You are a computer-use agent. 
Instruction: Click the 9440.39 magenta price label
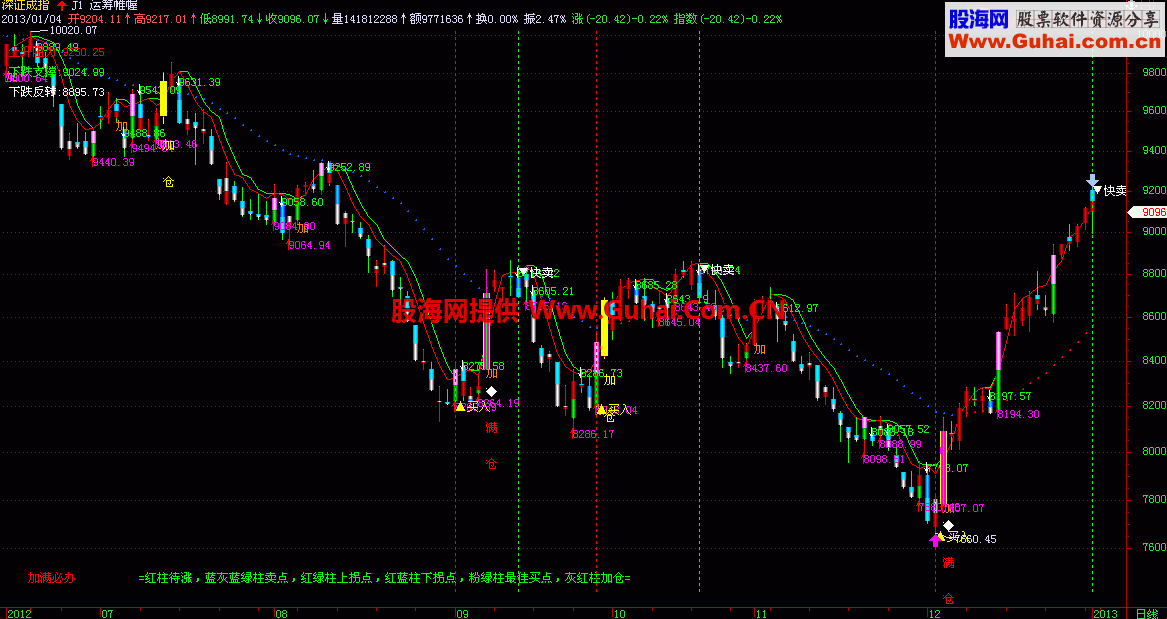pyautogui.click(x=112, y=162)
